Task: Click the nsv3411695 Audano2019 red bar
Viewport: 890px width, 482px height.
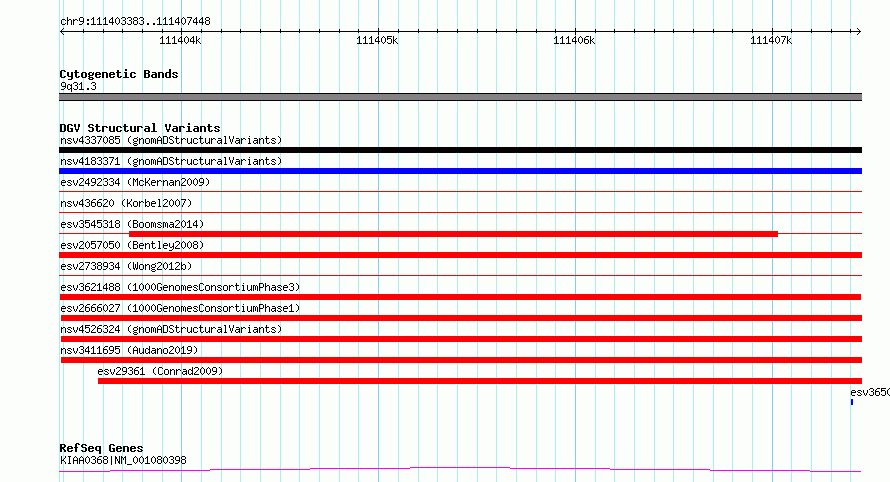Action: (x=461, y=360)
